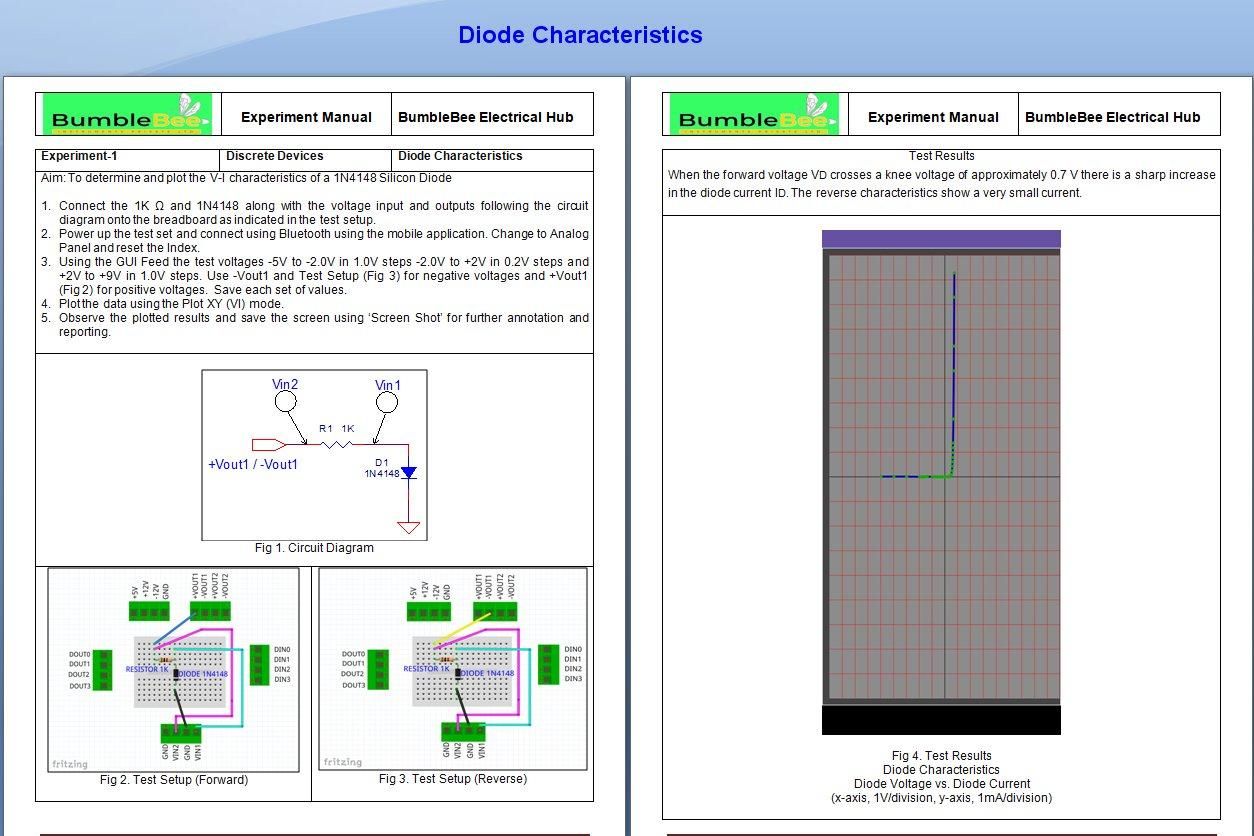Click step 4 'Plot the data using the Plot XY'
The width and height of the screenshot is (1254, 836).
[x=163, y=304]
